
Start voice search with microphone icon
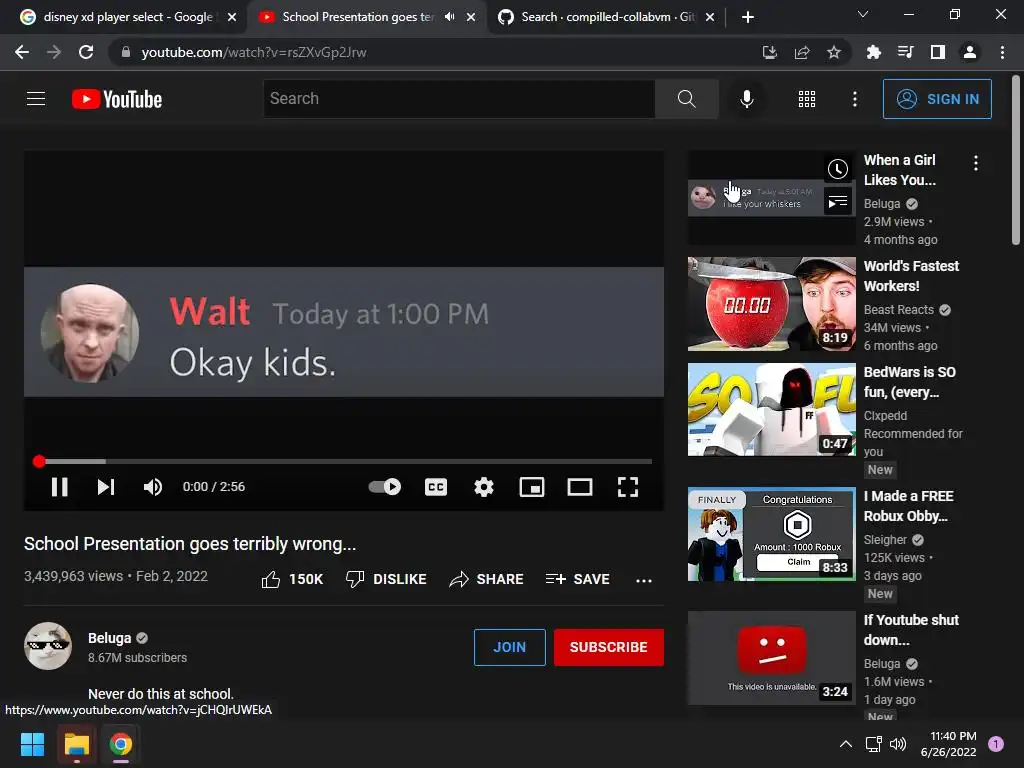[746, 99]
